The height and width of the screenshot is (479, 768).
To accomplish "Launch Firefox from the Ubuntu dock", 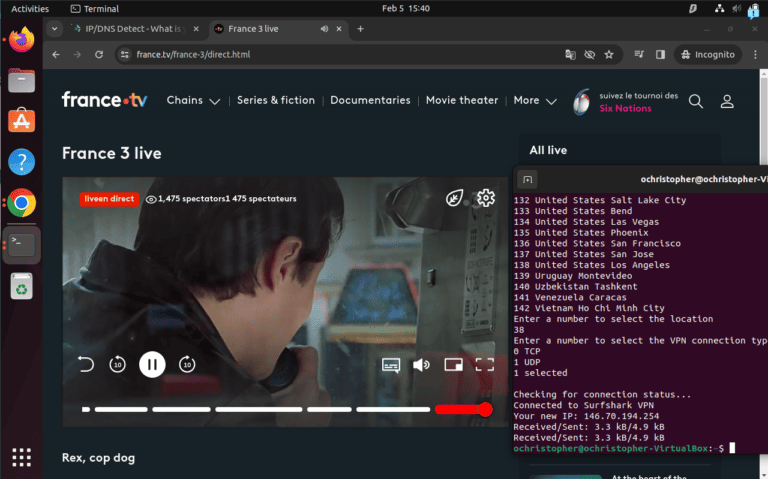I will (22, 41).
